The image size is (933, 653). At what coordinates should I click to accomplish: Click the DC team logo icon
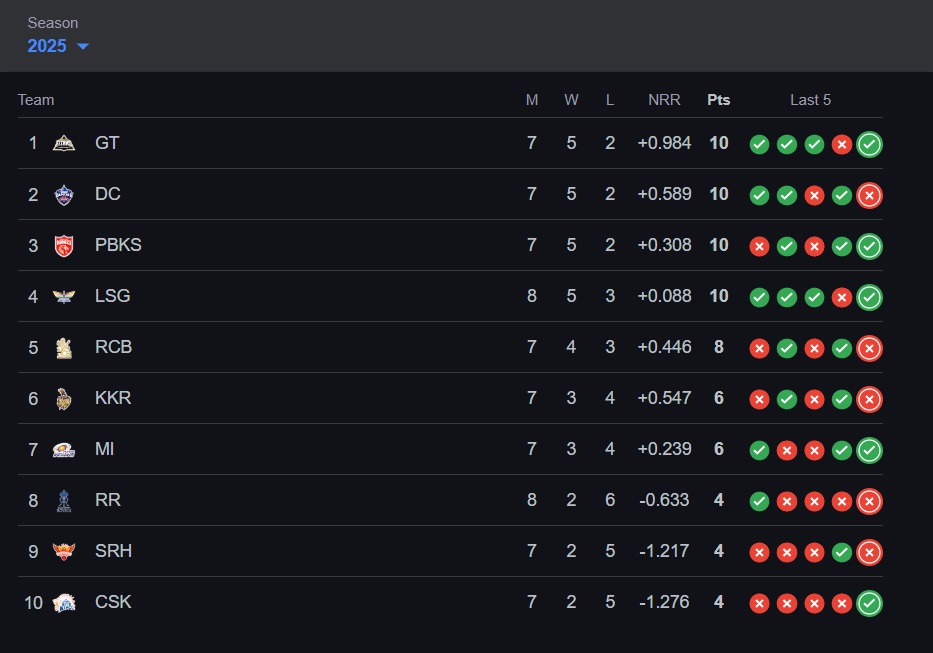(64, 194)
